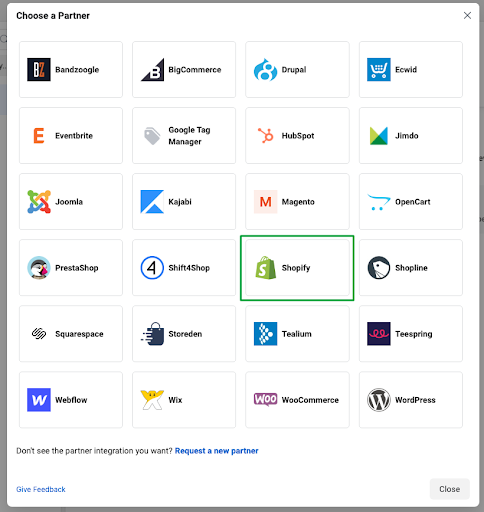Select the Shopify partner logo

(x=265, y=268)
